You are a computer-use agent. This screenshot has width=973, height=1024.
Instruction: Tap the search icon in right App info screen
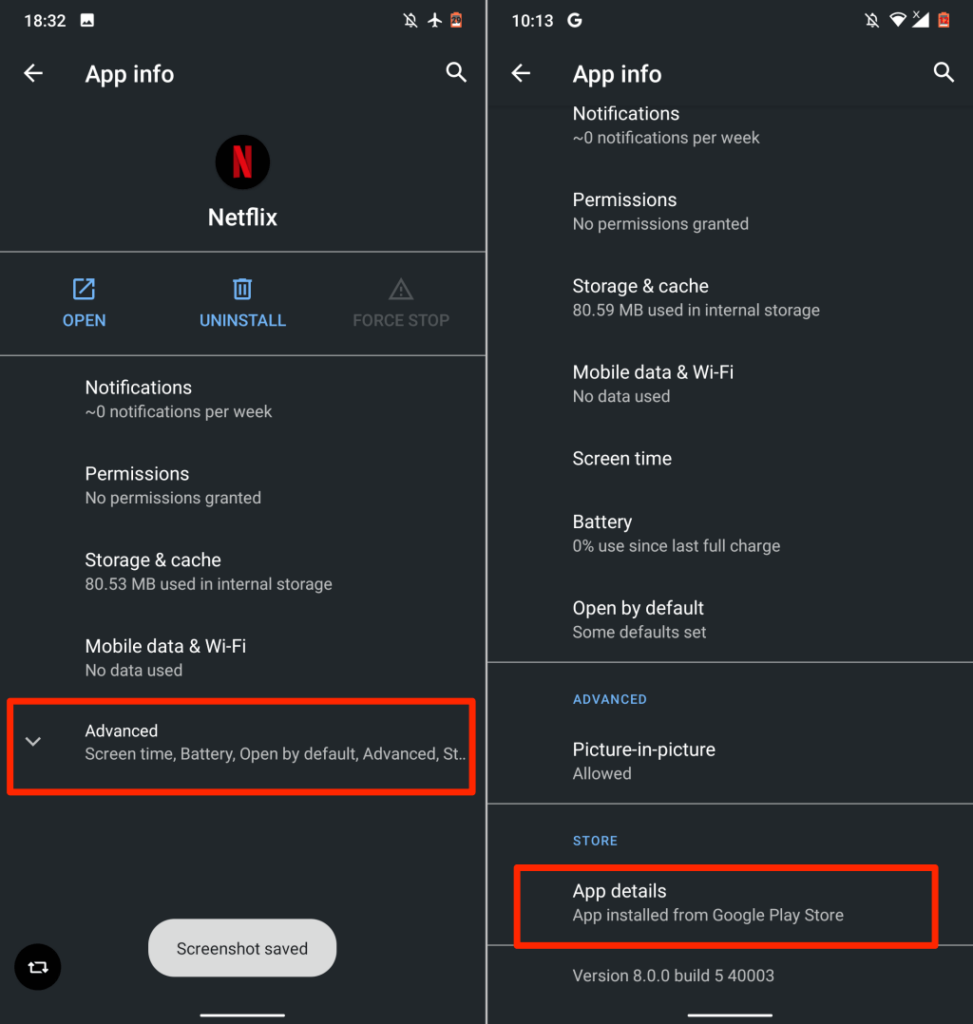(x=943, y=73)
